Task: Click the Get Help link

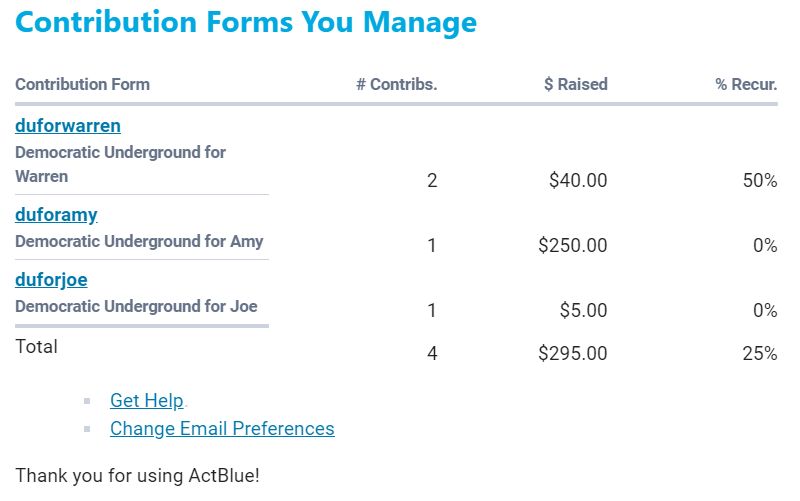Action: [x=147, y=400]
